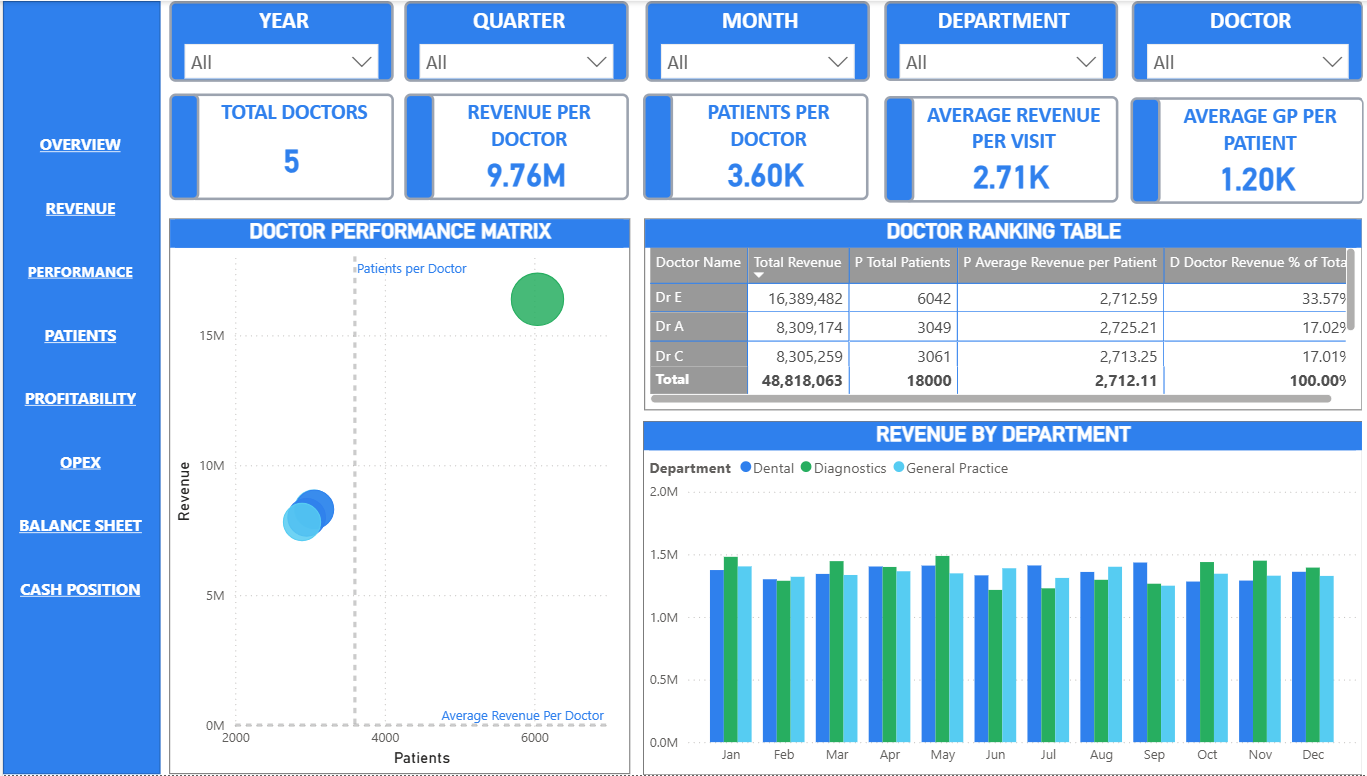Open the BALANCE SHEET page
Viewport: 1367px width, 776px height.
80,526
